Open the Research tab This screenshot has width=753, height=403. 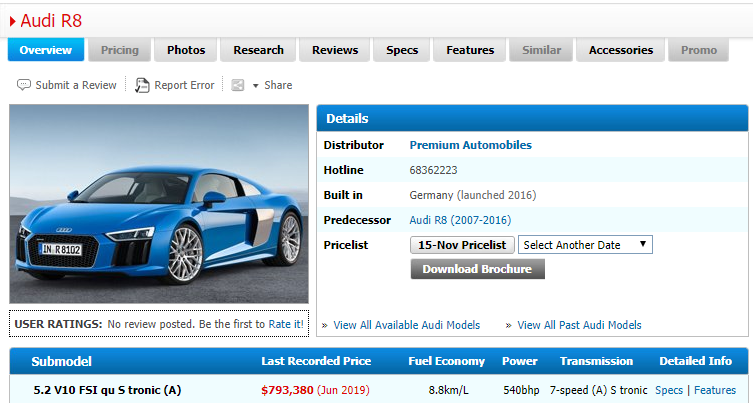pyautogui.click(x=258, y=50)
